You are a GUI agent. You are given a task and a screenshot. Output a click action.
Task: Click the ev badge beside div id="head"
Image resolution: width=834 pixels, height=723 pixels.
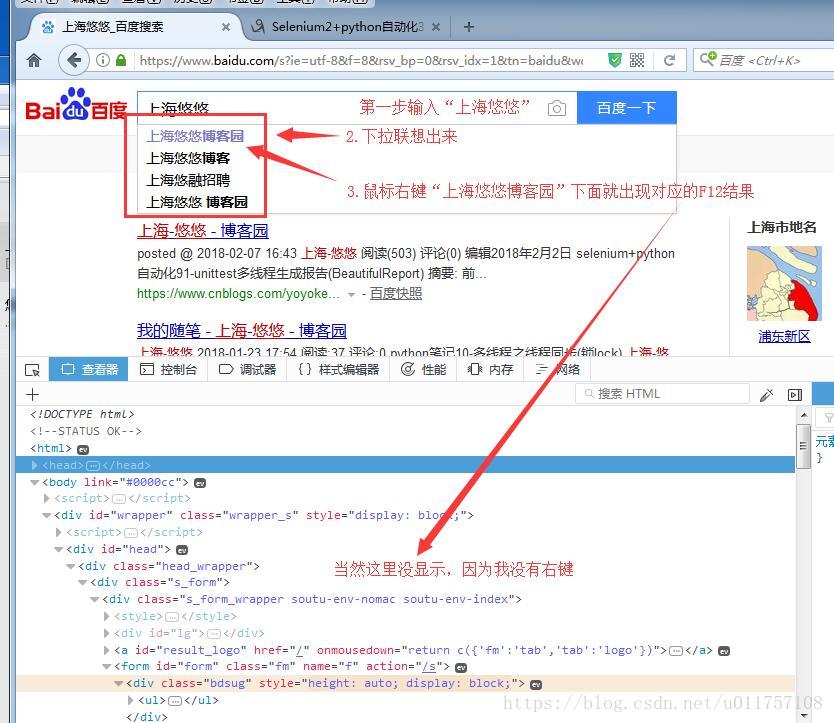182,550
